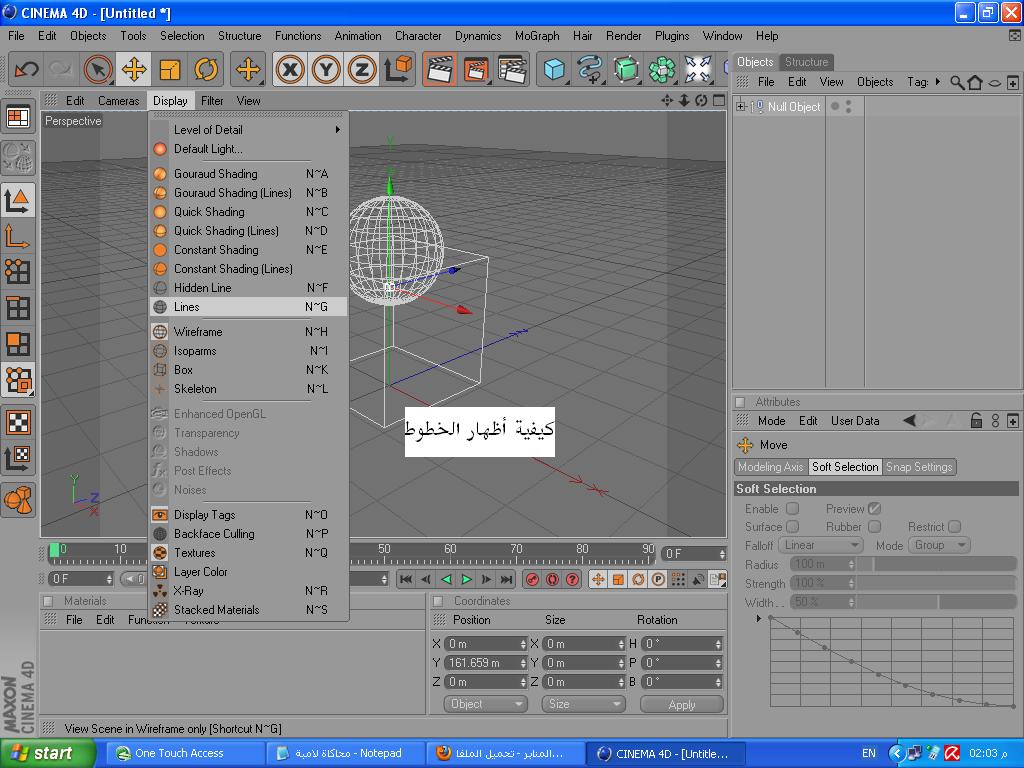Viewport: 1024px width, 768px height.
Task: Expand the falloff curve disclosure triangle
Action: (x=758, y=618)
